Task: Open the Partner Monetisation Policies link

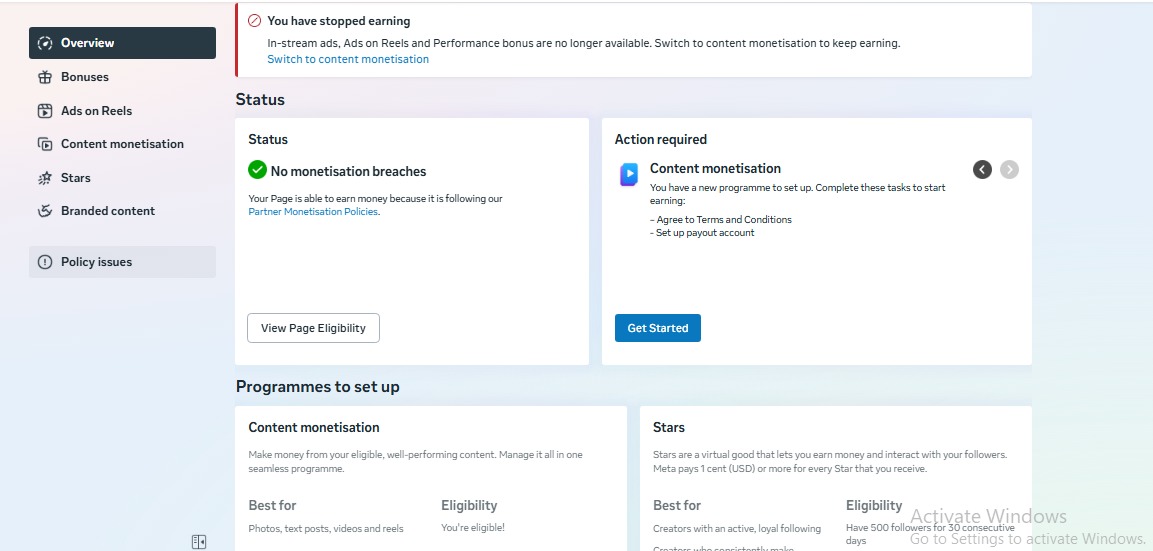Action: click(x=313, y=212)
